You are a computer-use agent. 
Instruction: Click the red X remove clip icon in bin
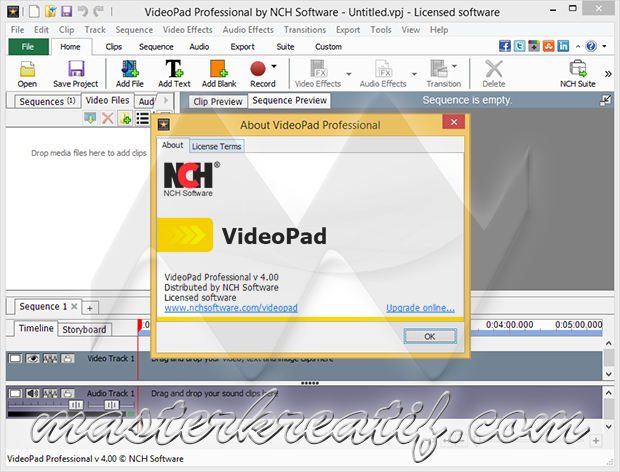pos(108,118)
